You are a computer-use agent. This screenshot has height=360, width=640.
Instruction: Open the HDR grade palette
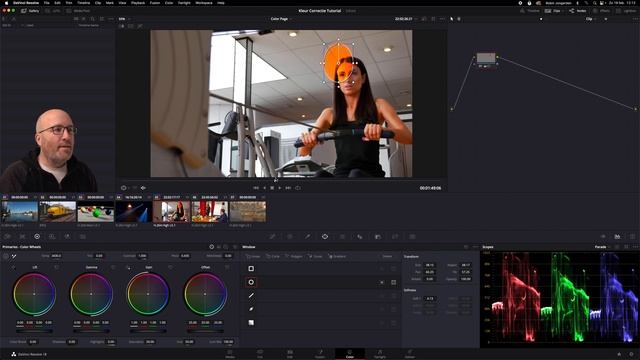52,236
